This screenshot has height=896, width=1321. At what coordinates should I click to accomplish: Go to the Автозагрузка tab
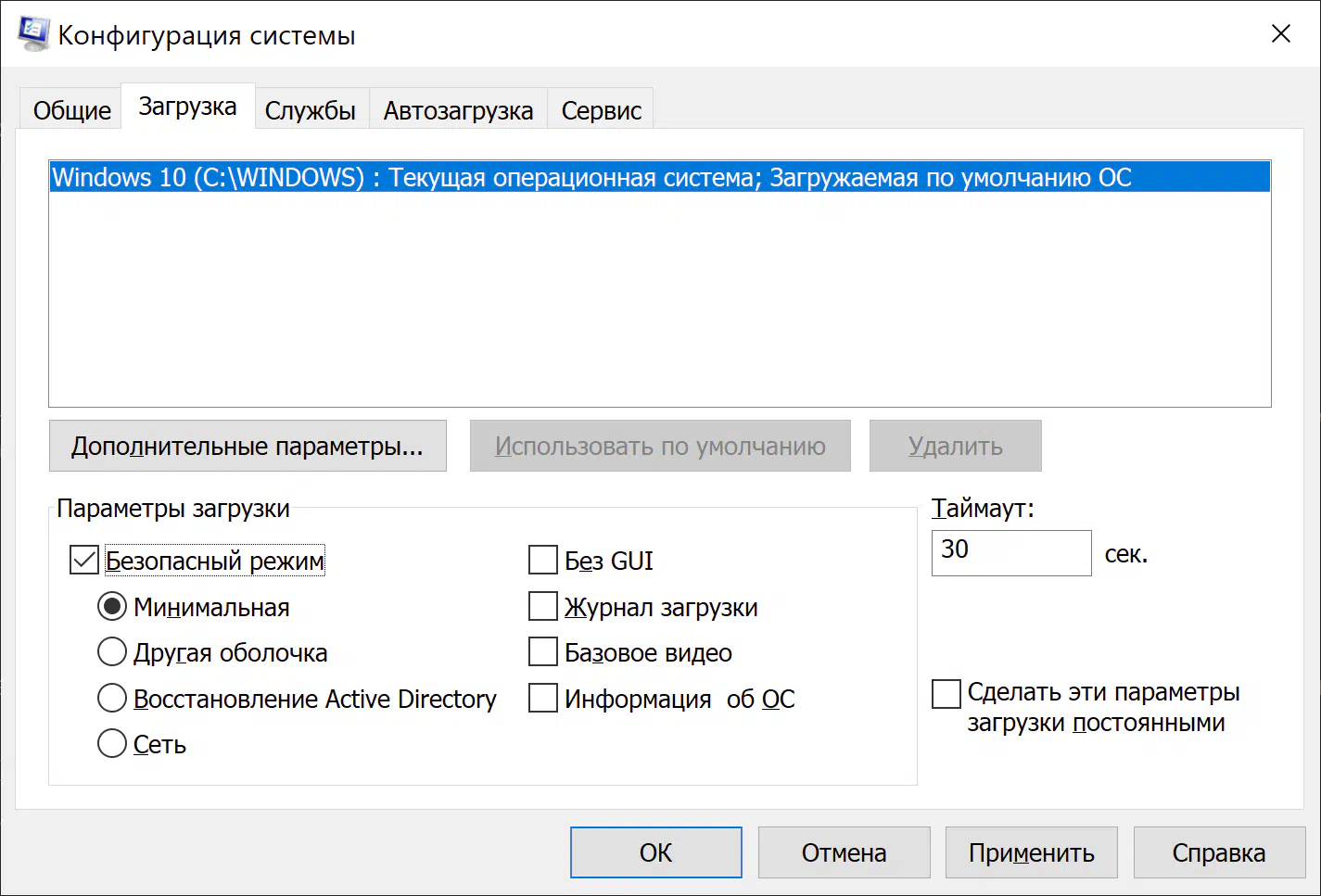click(x=458, y=110)
